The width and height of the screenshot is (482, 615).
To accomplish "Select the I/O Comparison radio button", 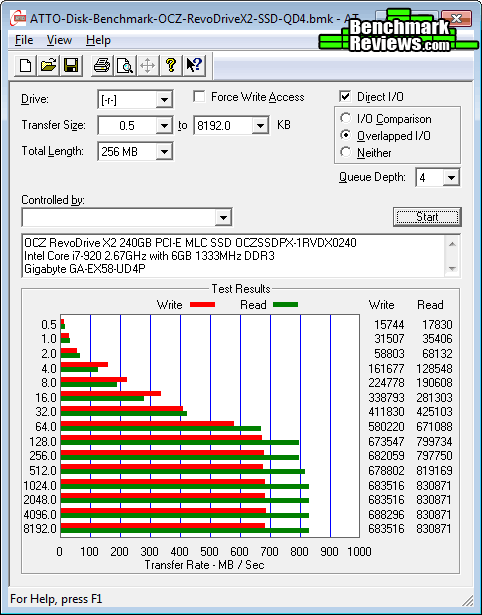I will point(346,118).
